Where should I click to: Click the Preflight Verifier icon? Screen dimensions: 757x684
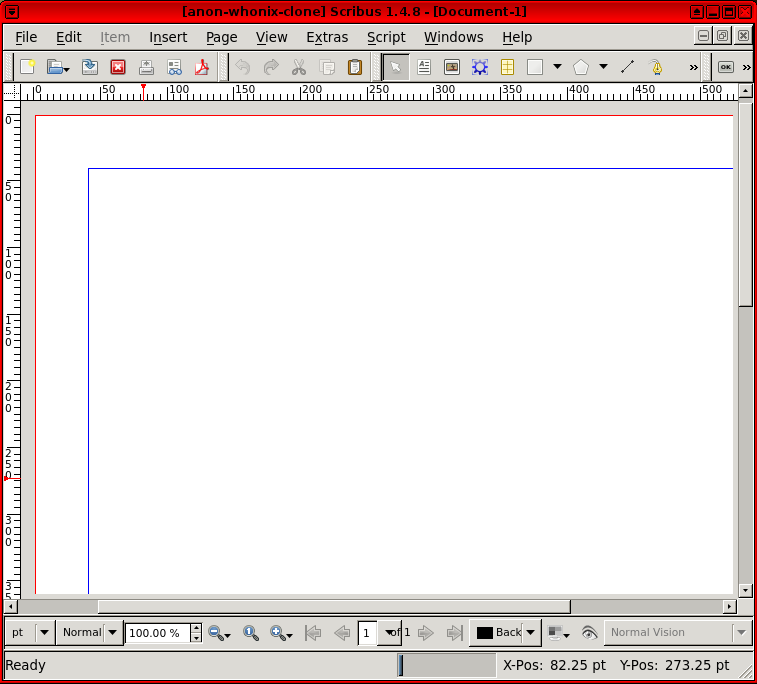click(174, 67)
